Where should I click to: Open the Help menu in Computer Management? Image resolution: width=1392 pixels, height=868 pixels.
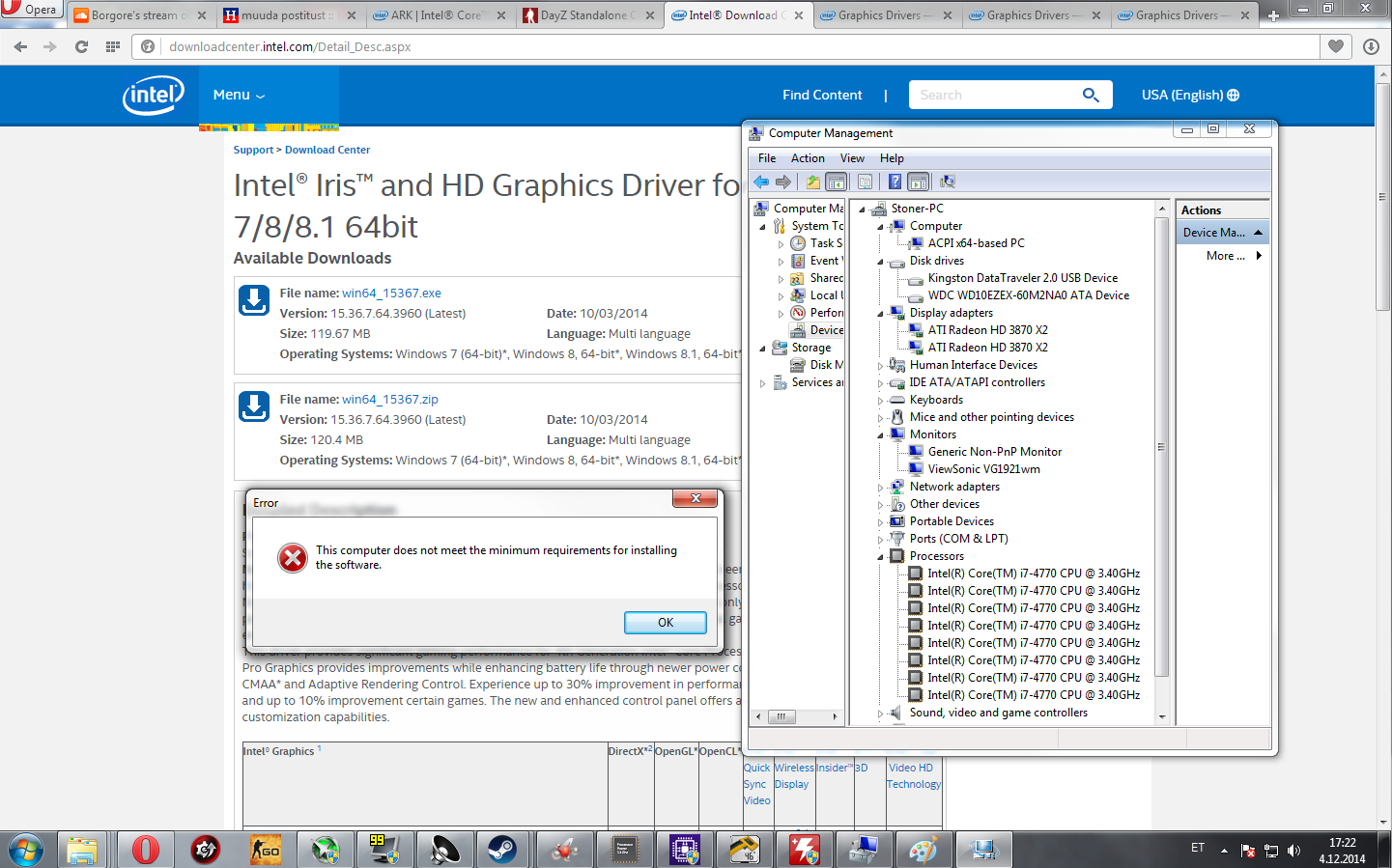(892, 158)
